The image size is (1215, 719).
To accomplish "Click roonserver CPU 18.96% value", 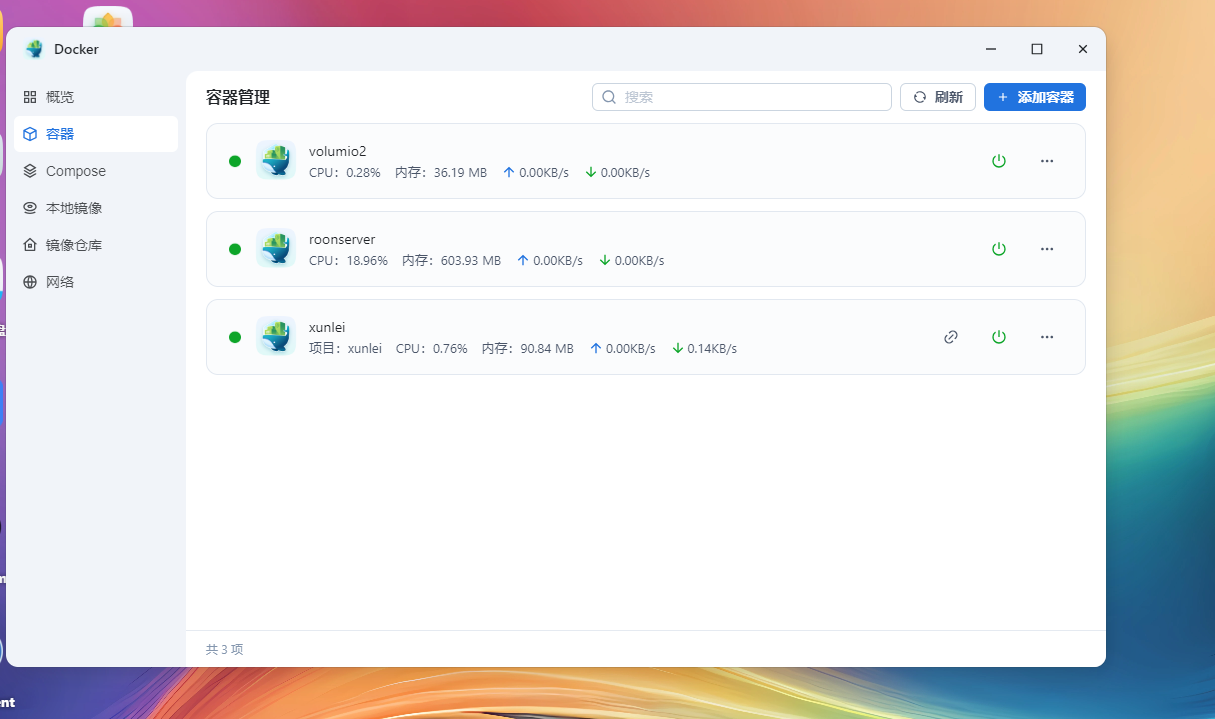I will pyautogui.click(x=348, y=260).
